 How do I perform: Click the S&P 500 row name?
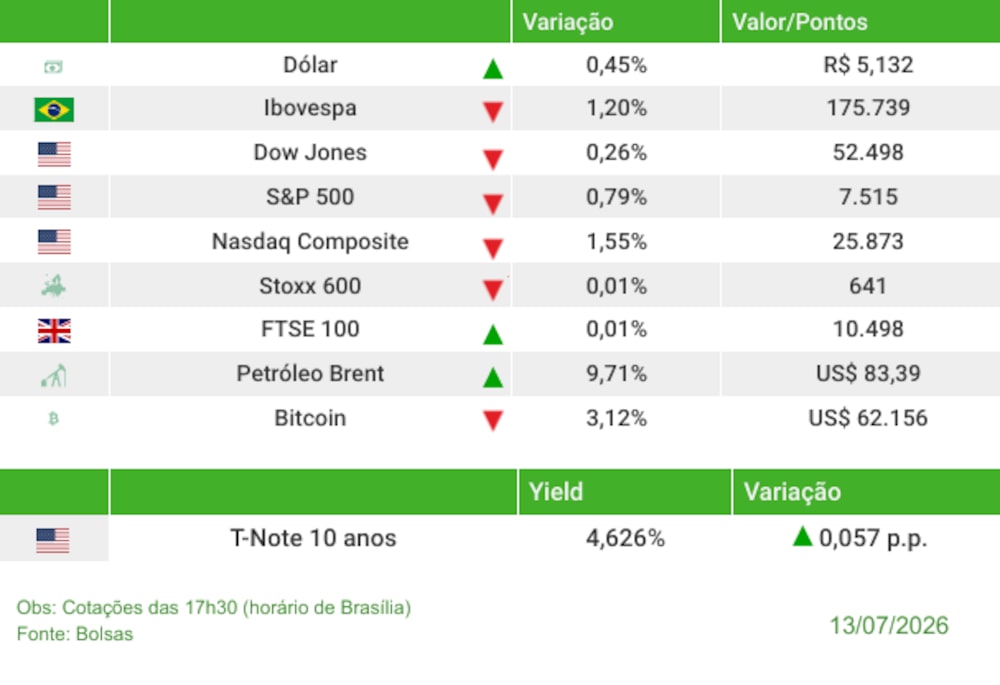[x=310, y=197]
